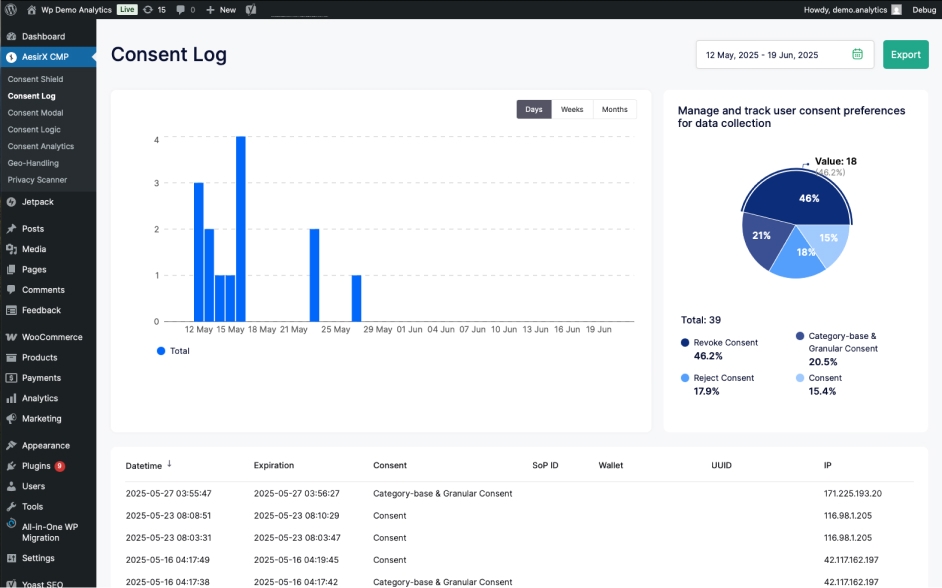This screenshot has width=942, height=588.
Task: Sort table by Datetime column arrow
Action: [169, 464]
